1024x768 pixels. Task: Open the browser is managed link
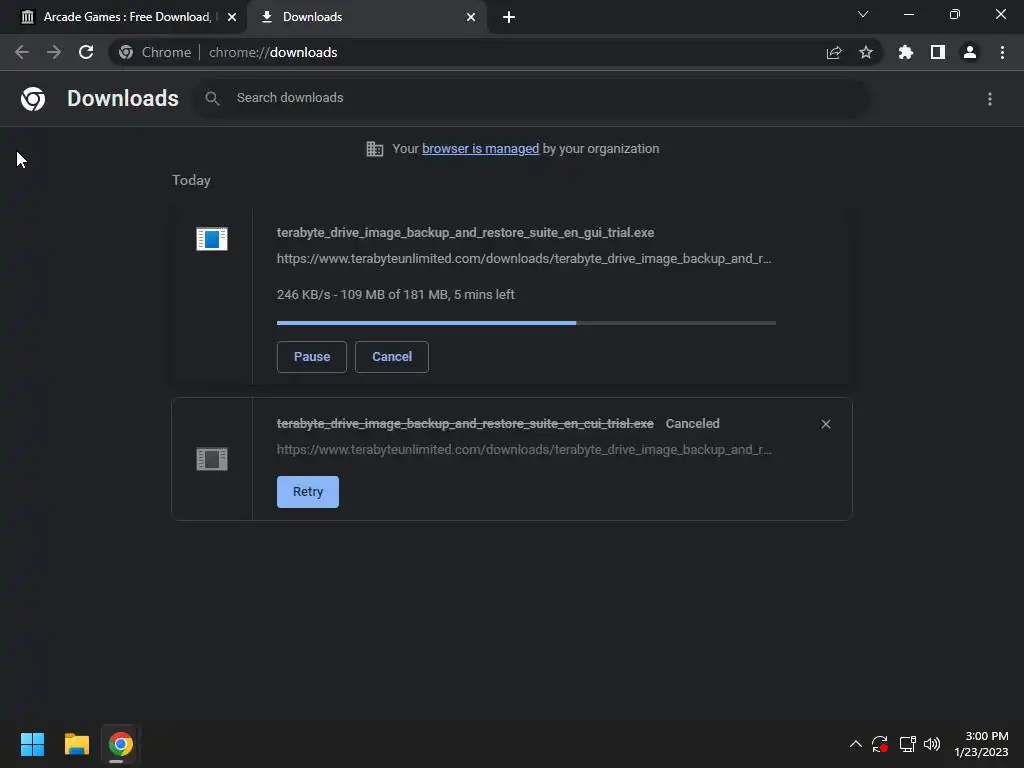click(x=480, y=148)
